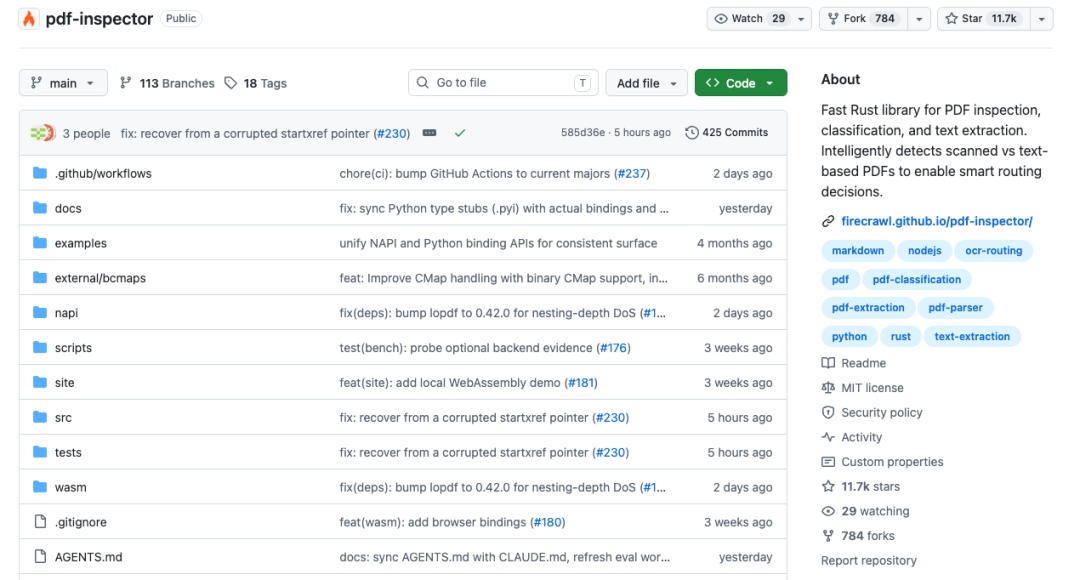Click the green check status icon
Image resolution: width=1080 pixels, height=580 pixels.
460,133
